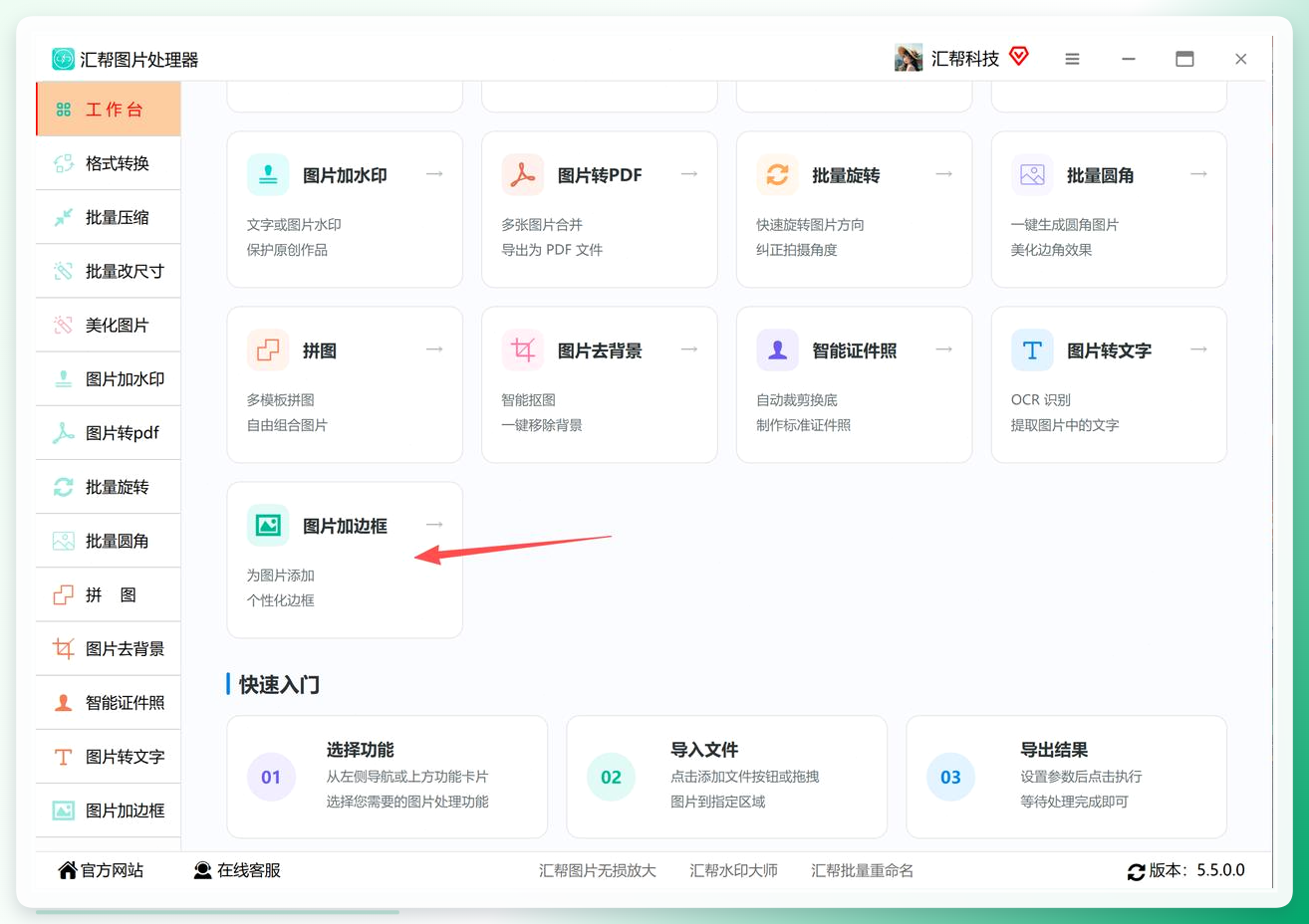Screen dimensions: 1309x924
Task: Select sidebar item 图片转pdf
Action: pyautogui.click(x=109, y=433)
